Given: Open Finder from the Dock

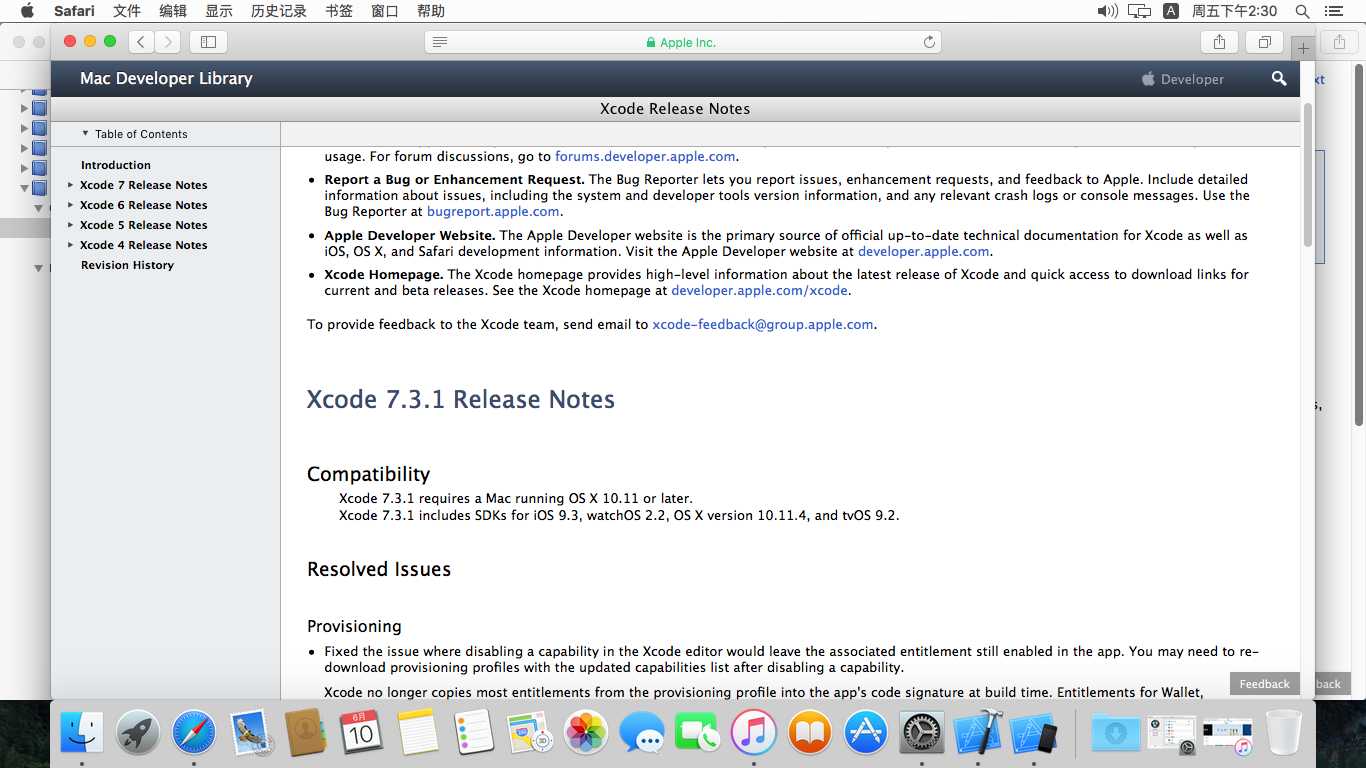Looking at the screenshot, I should click(82, 732).
